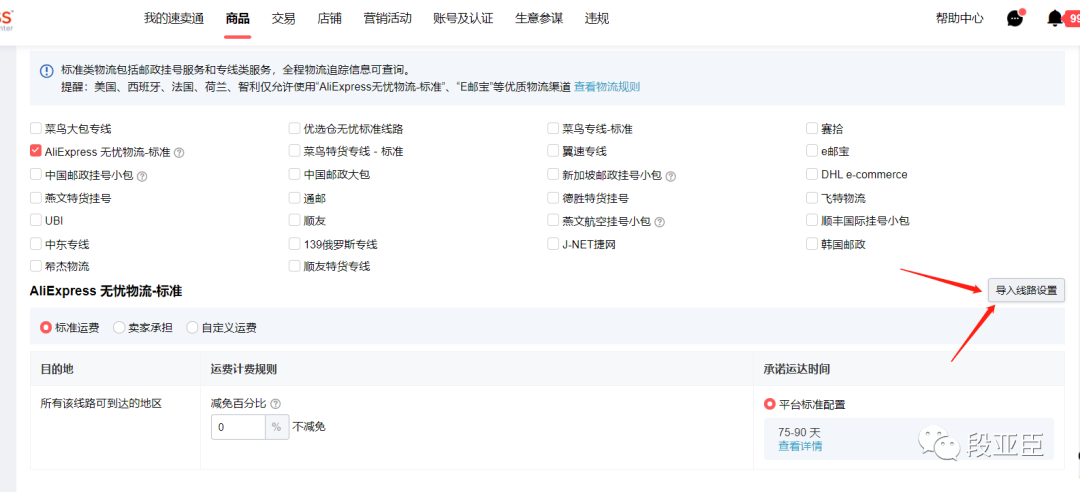1080x492 pixels.
Task: Check the 顺友 checkbox
Action: [x=295, y=221]
